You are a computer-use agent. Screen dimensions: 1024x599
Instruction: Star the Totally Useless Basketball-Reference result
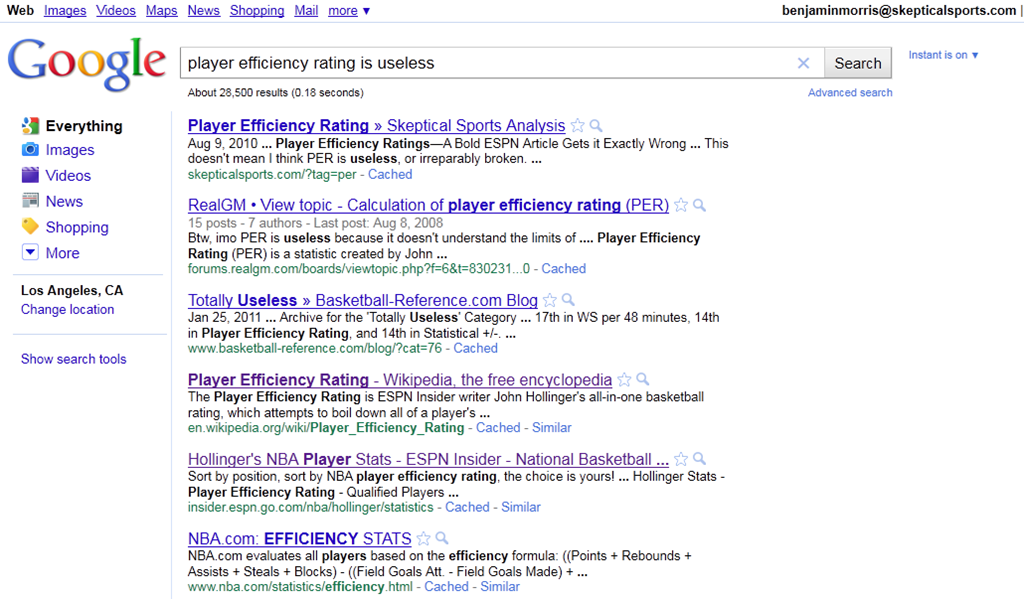point(550,300)
